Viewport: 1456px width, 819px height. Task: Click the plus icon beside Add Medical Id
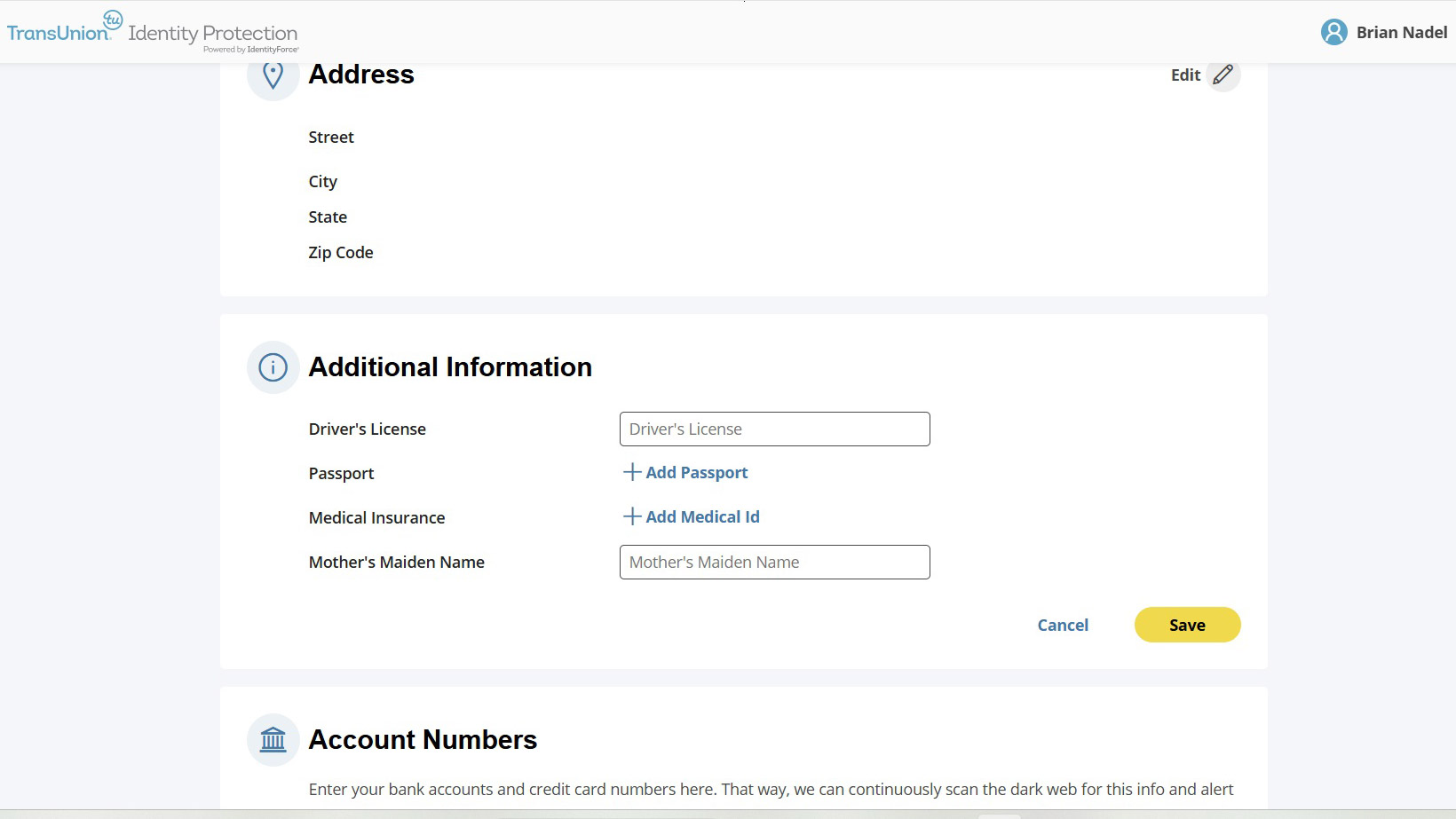(x=632, y=516)
